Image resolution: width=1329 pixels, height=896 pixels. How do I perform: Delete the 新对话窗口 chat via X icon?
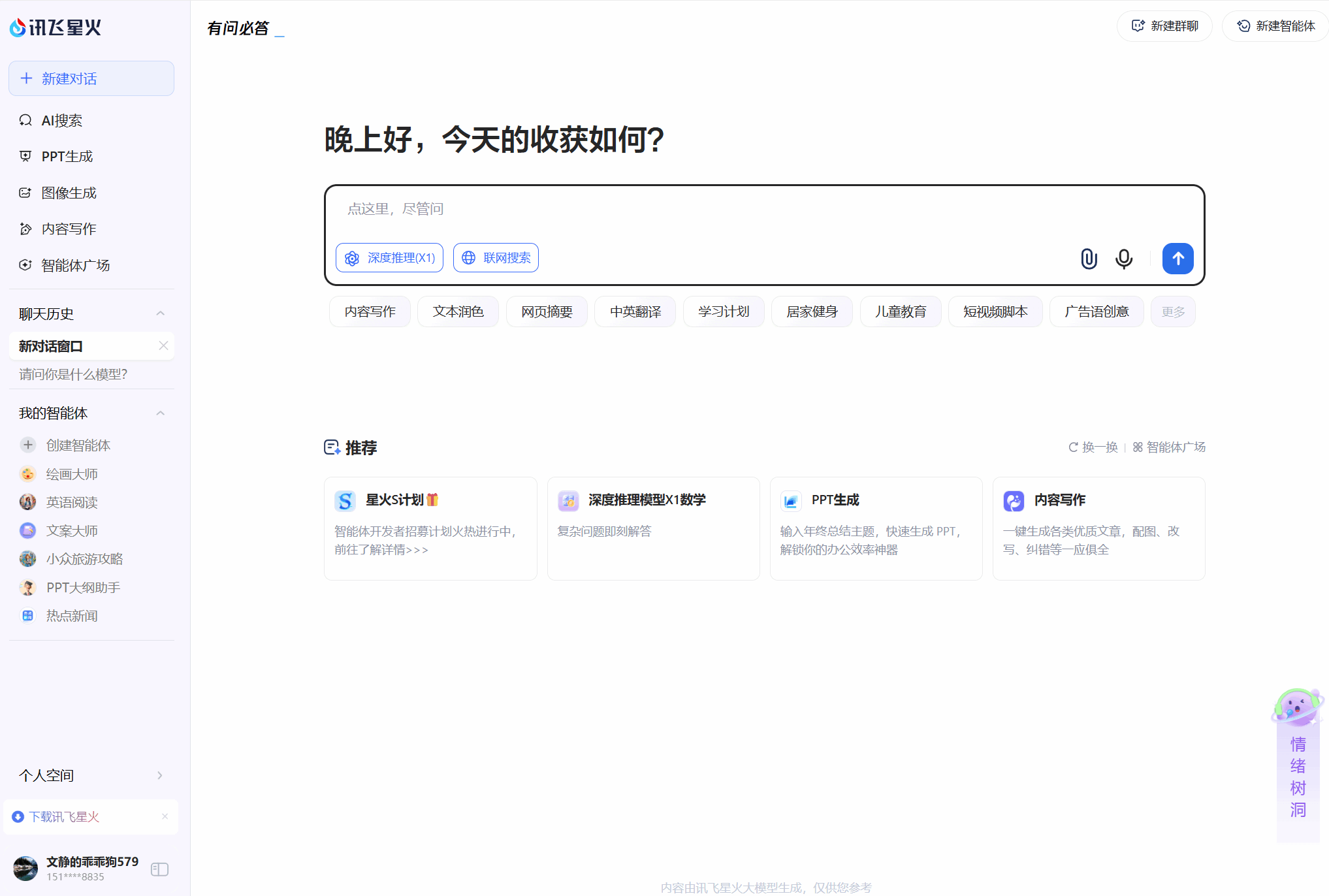[163, 346]
